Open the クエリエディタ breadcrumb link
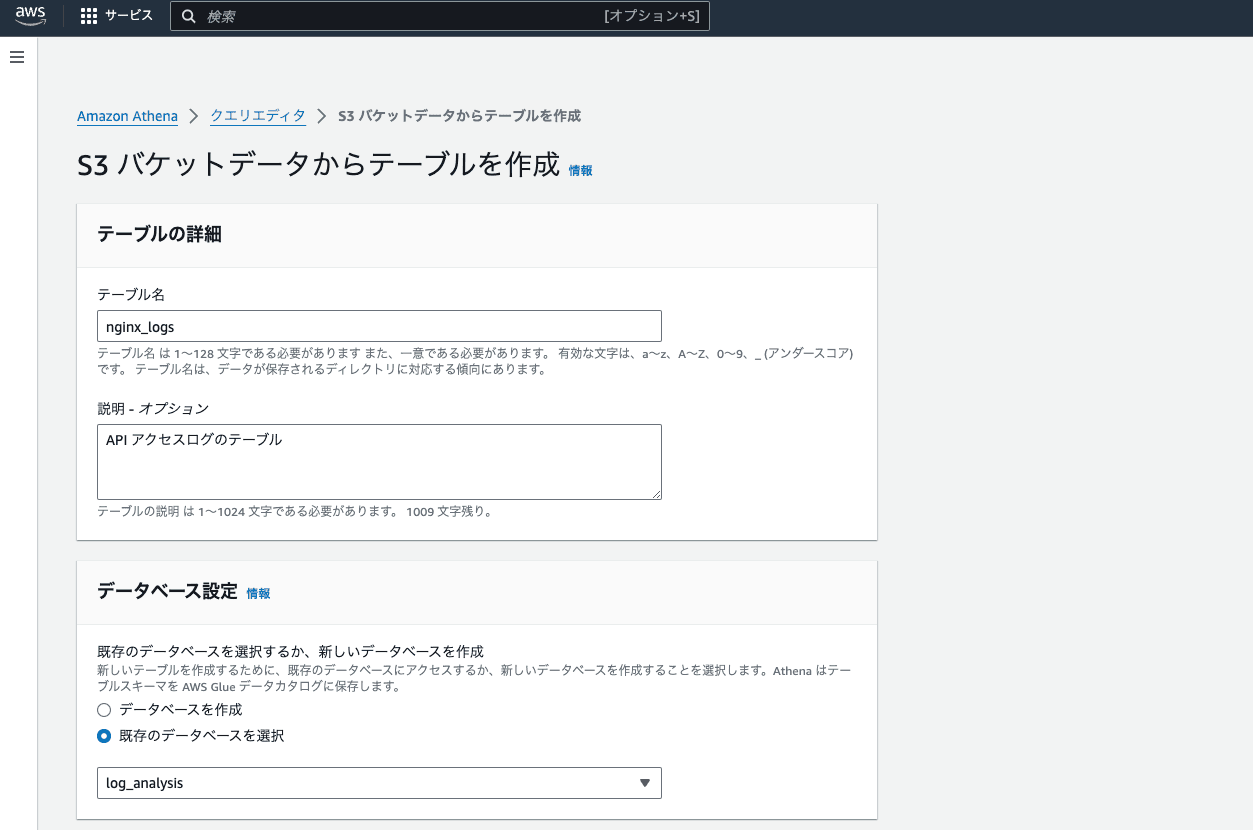Viewport: 1253px width, 830px height. click(x=257, y=115)
